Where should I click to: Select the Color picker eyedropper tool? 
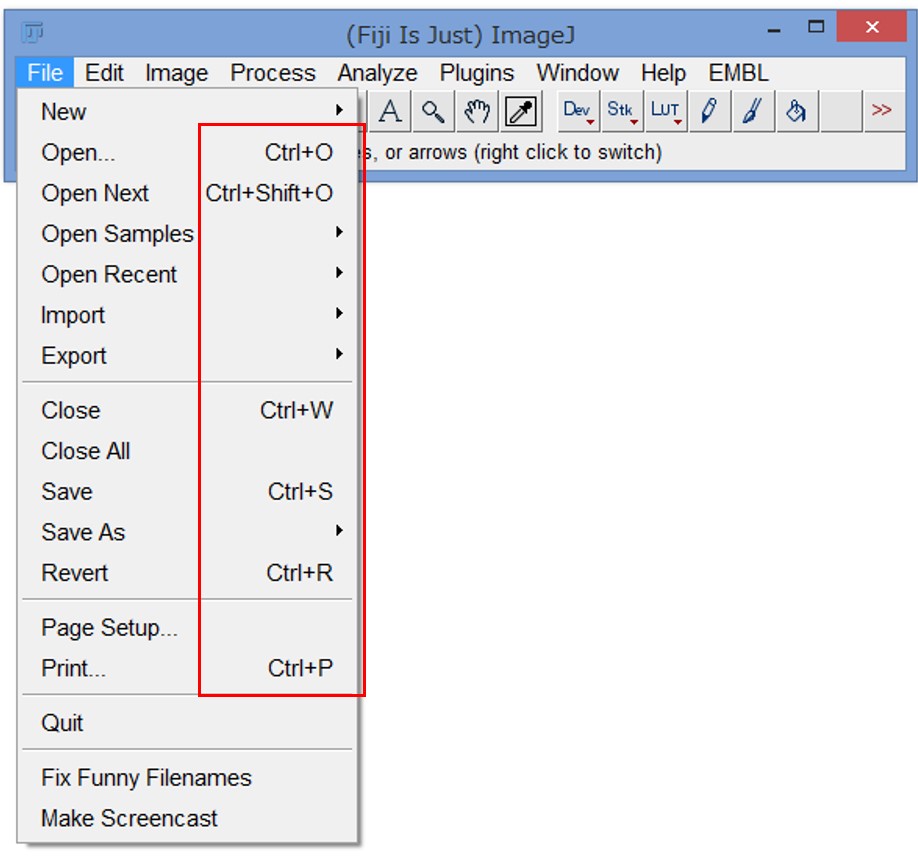pyautogui.click(x=520, y=111)
